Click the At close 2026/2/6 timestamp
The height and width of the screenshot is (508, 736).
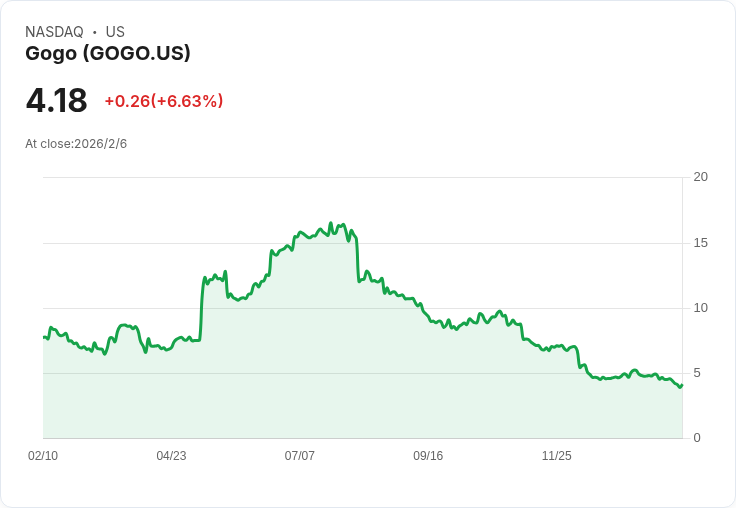coord(76,144)
